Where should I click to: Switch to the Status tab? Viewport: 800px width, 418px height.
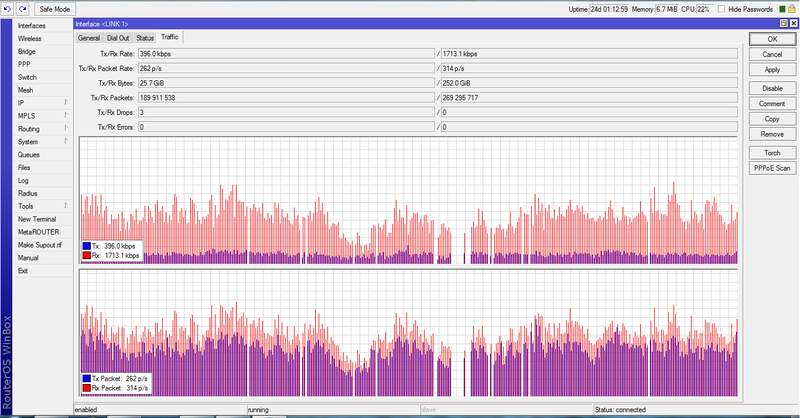click(145, 38)
